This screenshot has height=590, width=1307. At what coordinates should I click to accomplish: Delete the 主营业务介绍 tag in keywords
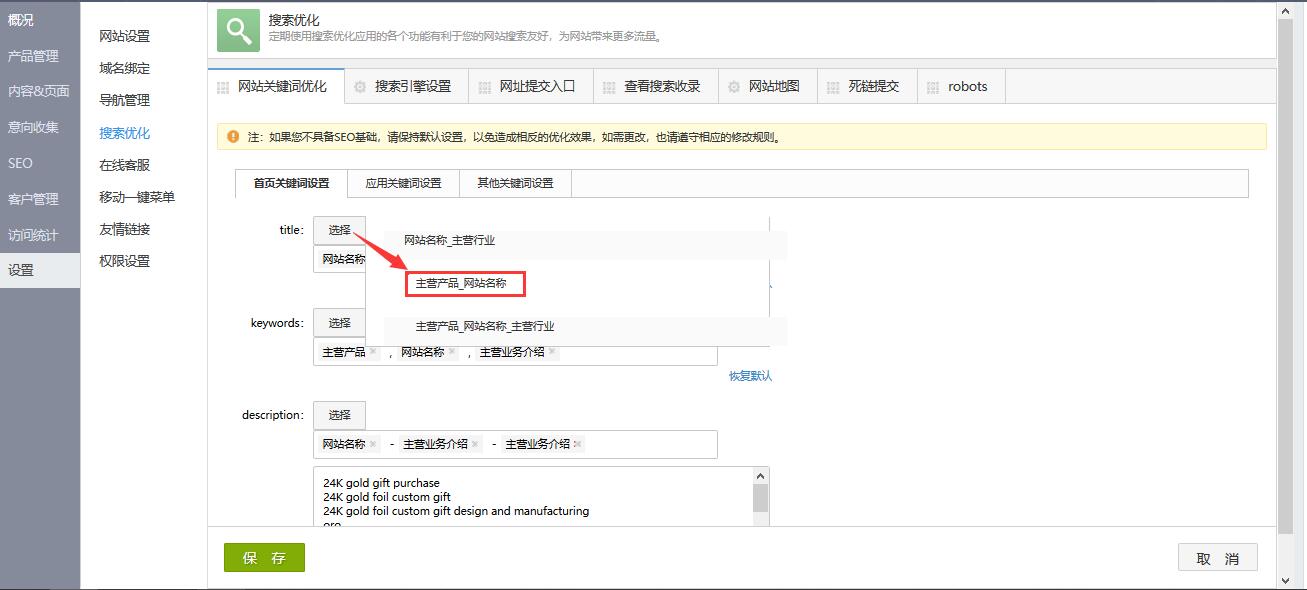point(552,352)
